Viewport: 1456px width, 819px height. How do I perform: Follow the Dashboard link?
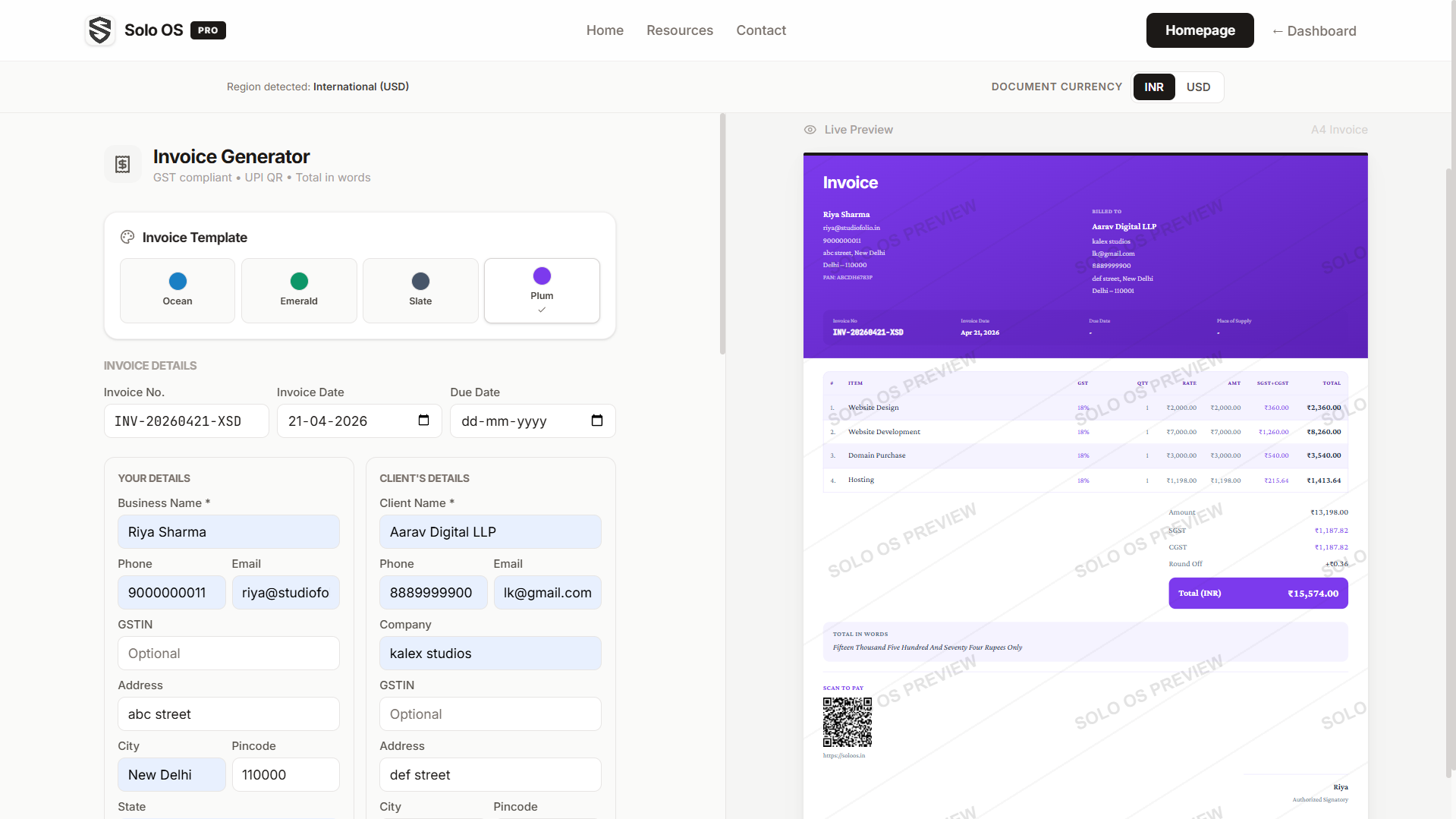(1313, 31)
